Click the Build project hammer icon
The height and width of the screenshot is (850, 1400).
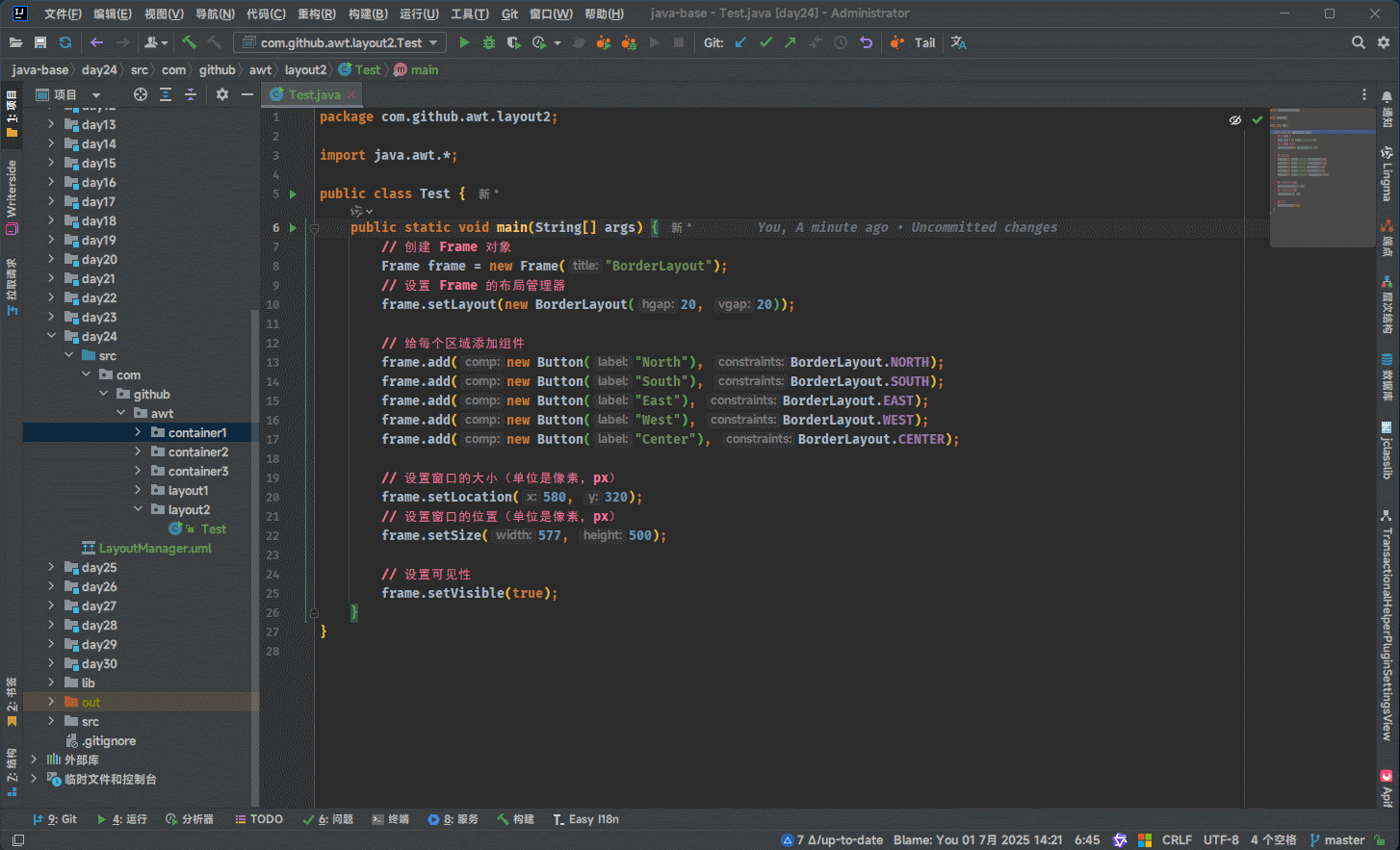[x=189, y=42]
